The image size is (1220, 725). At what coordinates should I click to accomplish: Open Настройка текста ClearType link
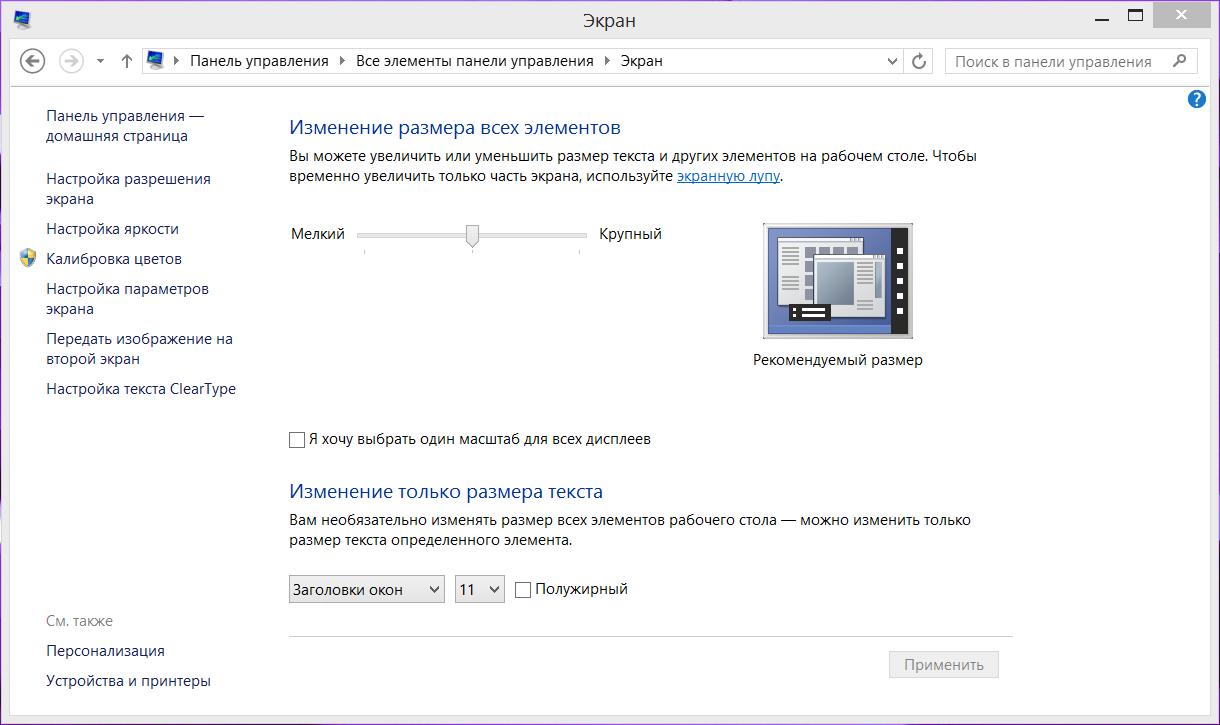pyautogui.click(x=141, y=389)
